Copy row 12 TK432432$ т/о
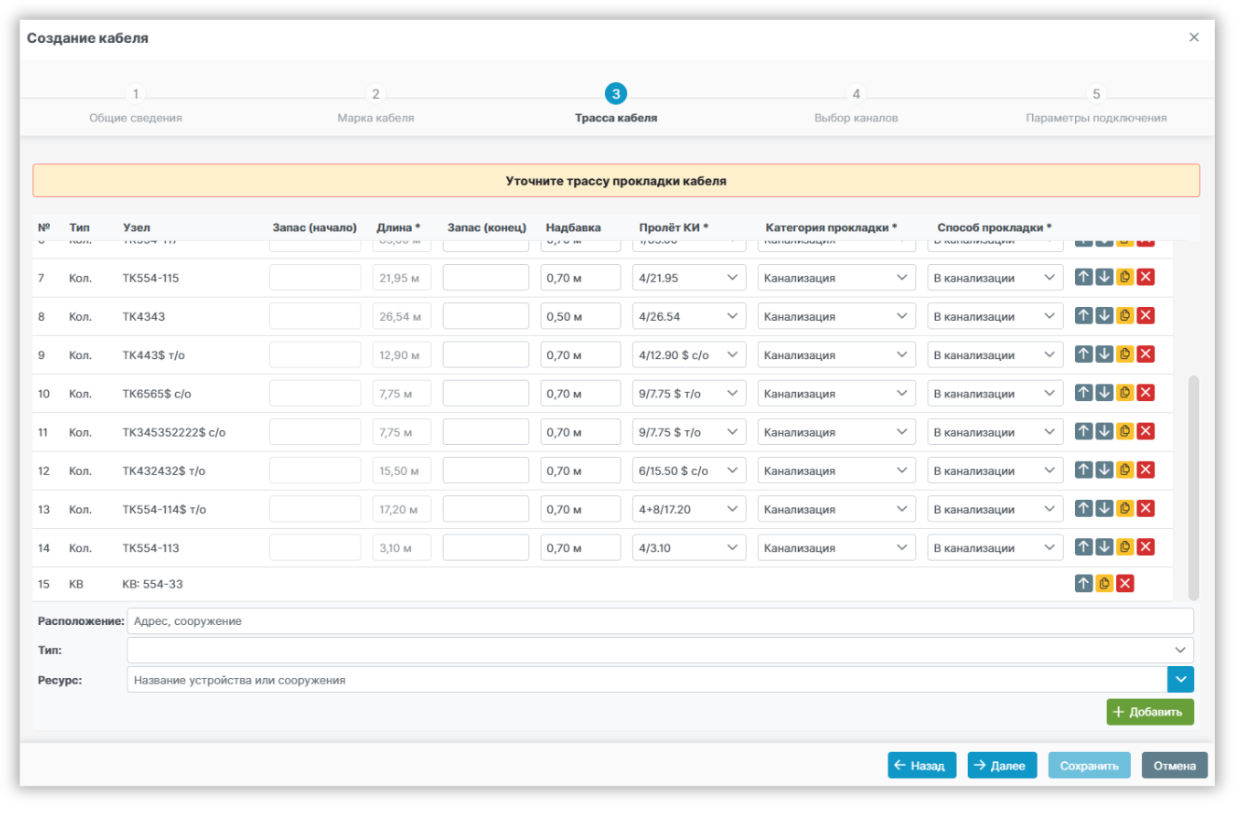The image size is (1242, 813). coord(1125,470)
